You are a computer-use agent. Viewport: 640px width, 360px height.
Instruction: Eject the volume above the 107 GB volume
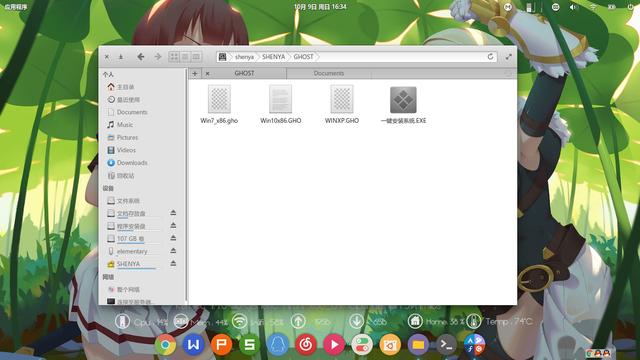(173, 225)
